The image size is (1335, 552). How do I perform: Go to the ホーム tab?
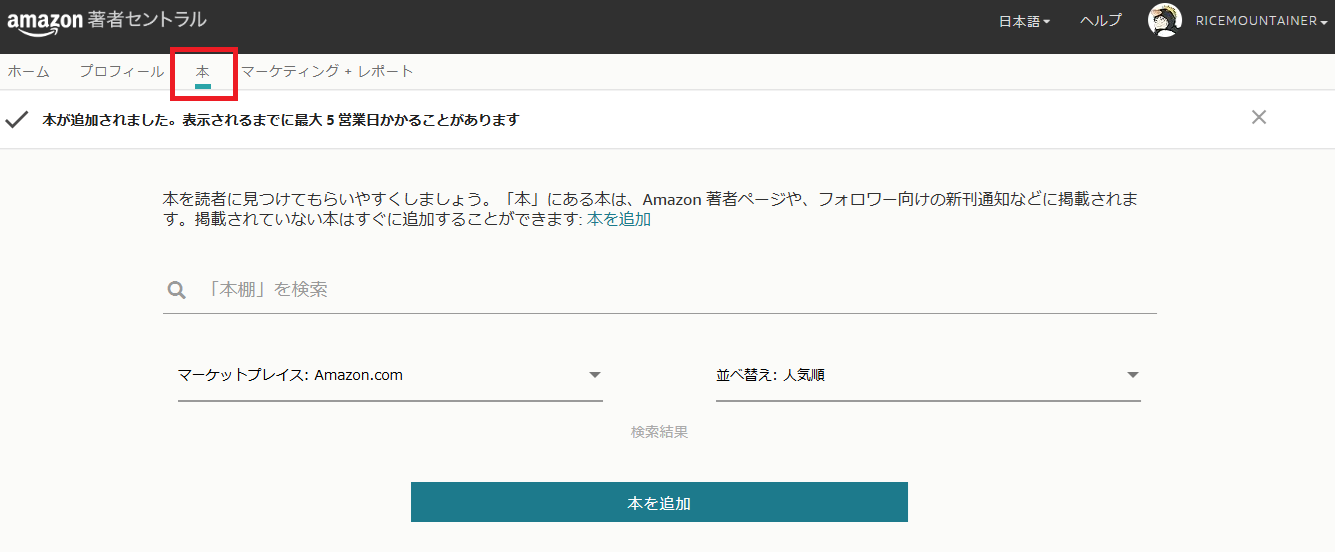point(28,71)
